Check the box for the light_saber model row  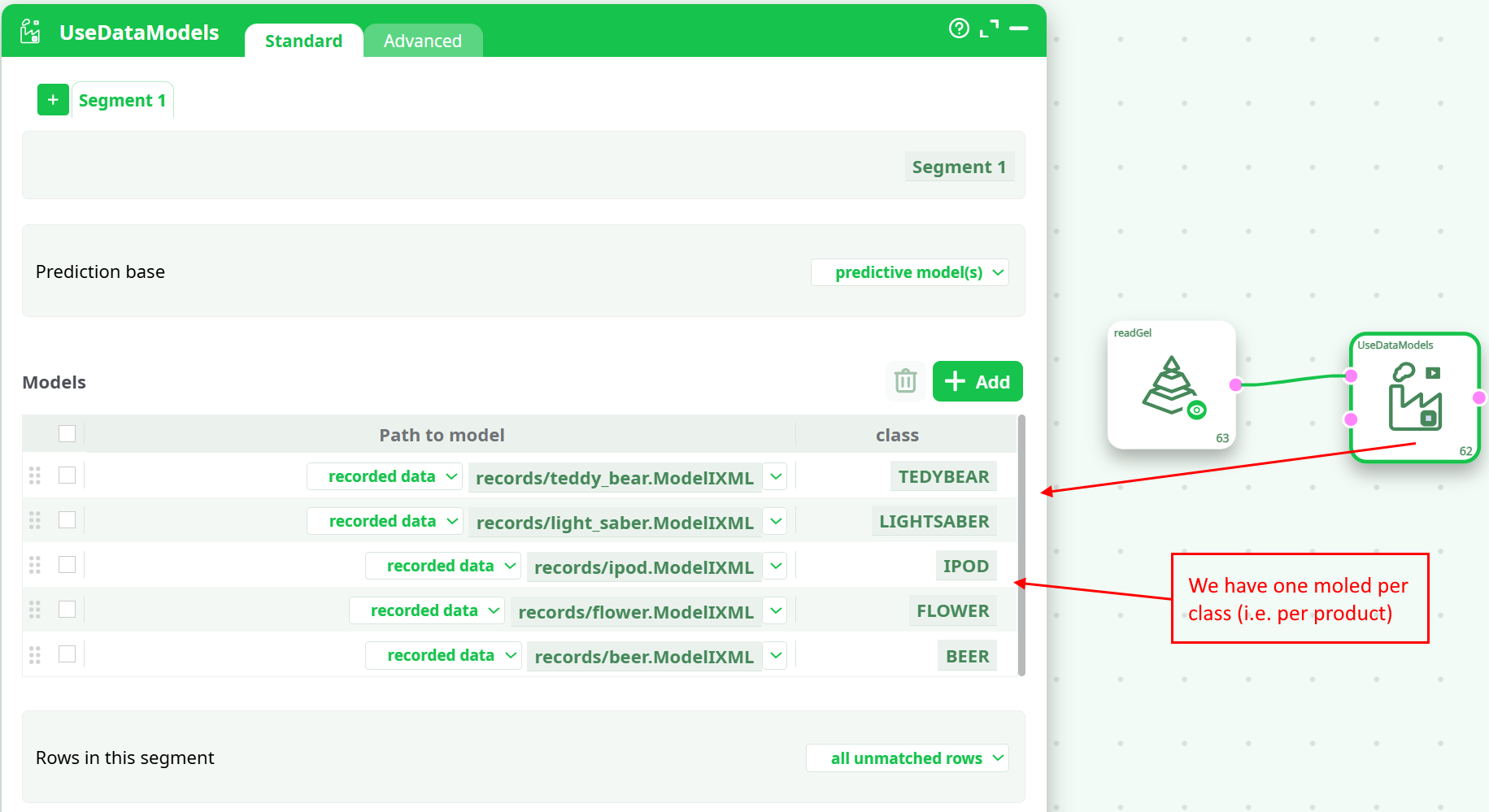pyautogui.click(x=67, y=520)
